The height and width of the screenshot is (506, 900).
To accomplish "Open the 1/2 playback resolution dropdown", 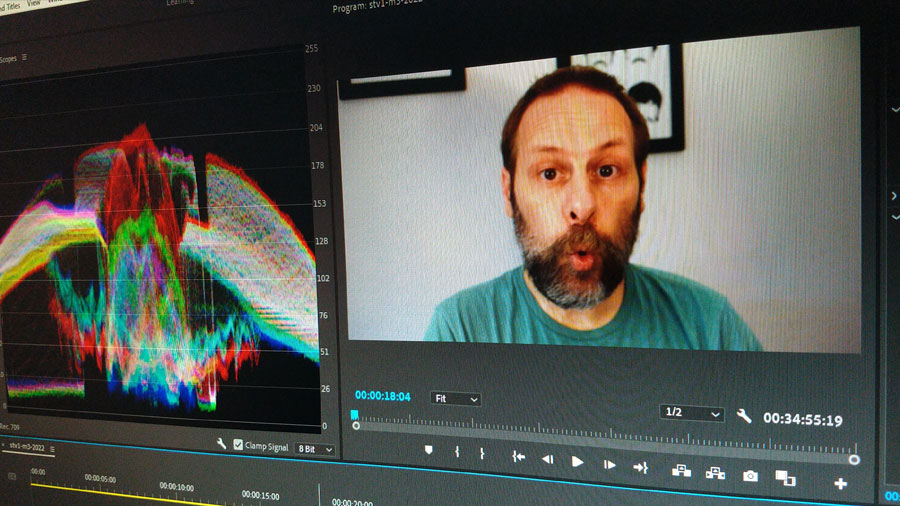I will (x=692, y=412).
